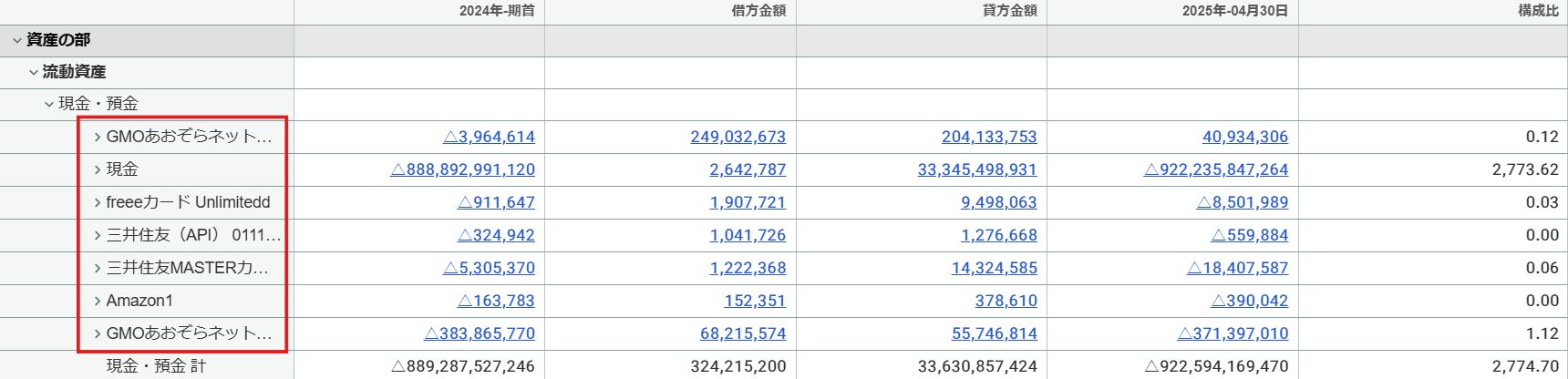Open the 1,222,368 debit amount link

click(748, 268)
